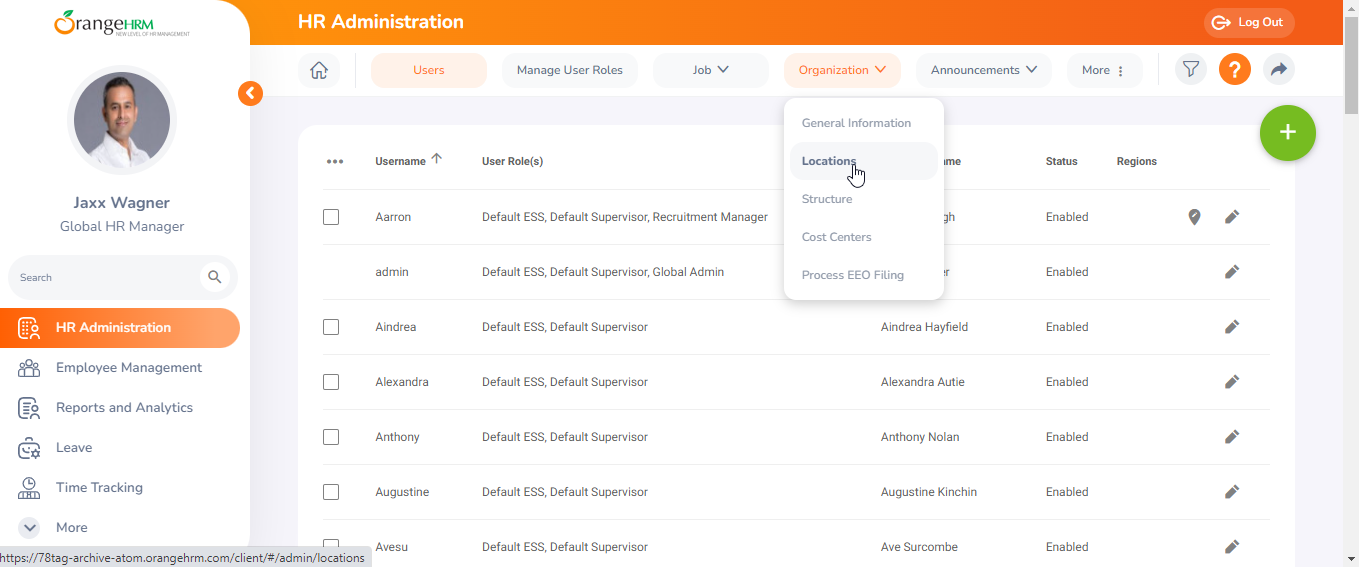The height and width of the screenshot is (567, 1359).
Task: Collapse the sidebar with the orange arrow
Action: (x=250, y=94)
